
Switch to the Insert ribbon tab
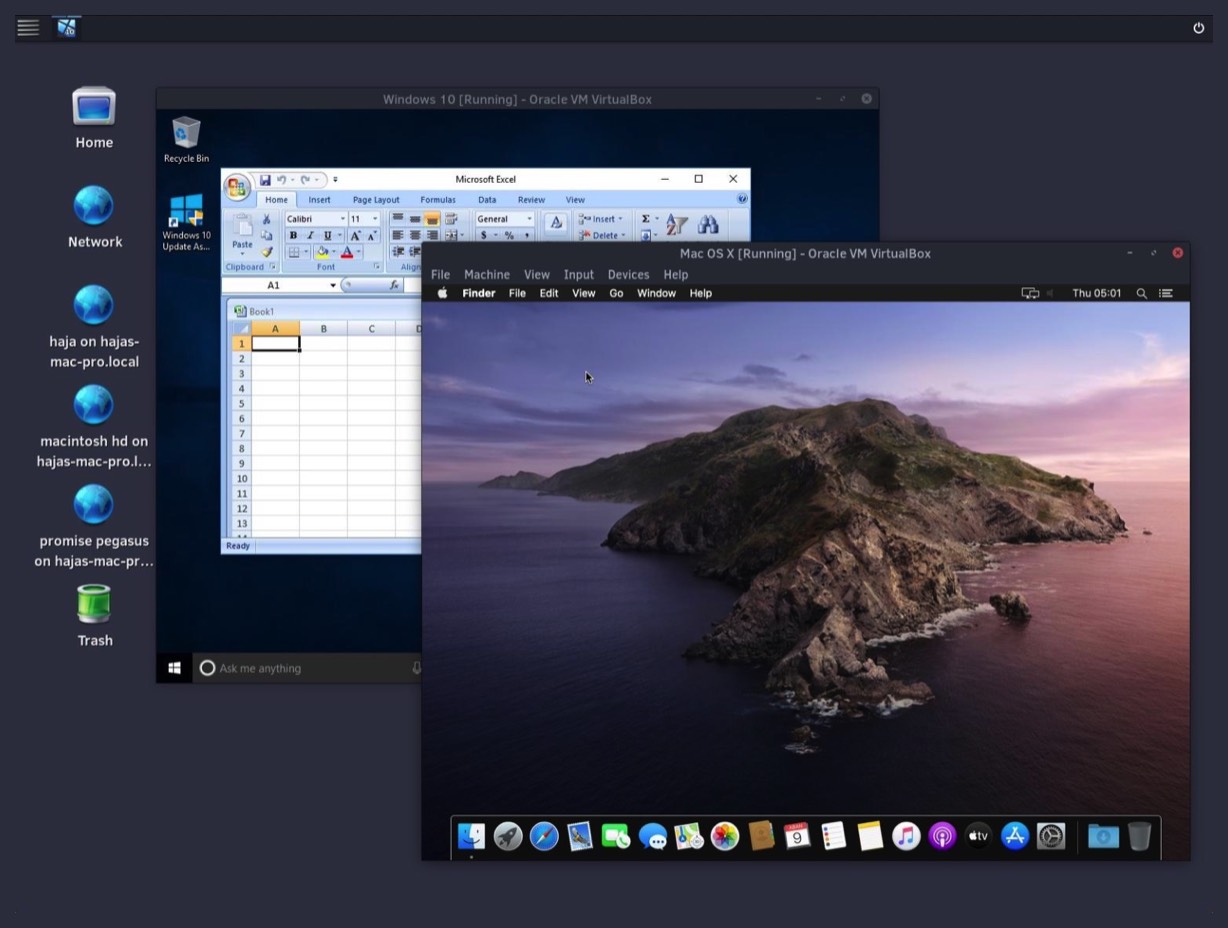tap(319, 200)
